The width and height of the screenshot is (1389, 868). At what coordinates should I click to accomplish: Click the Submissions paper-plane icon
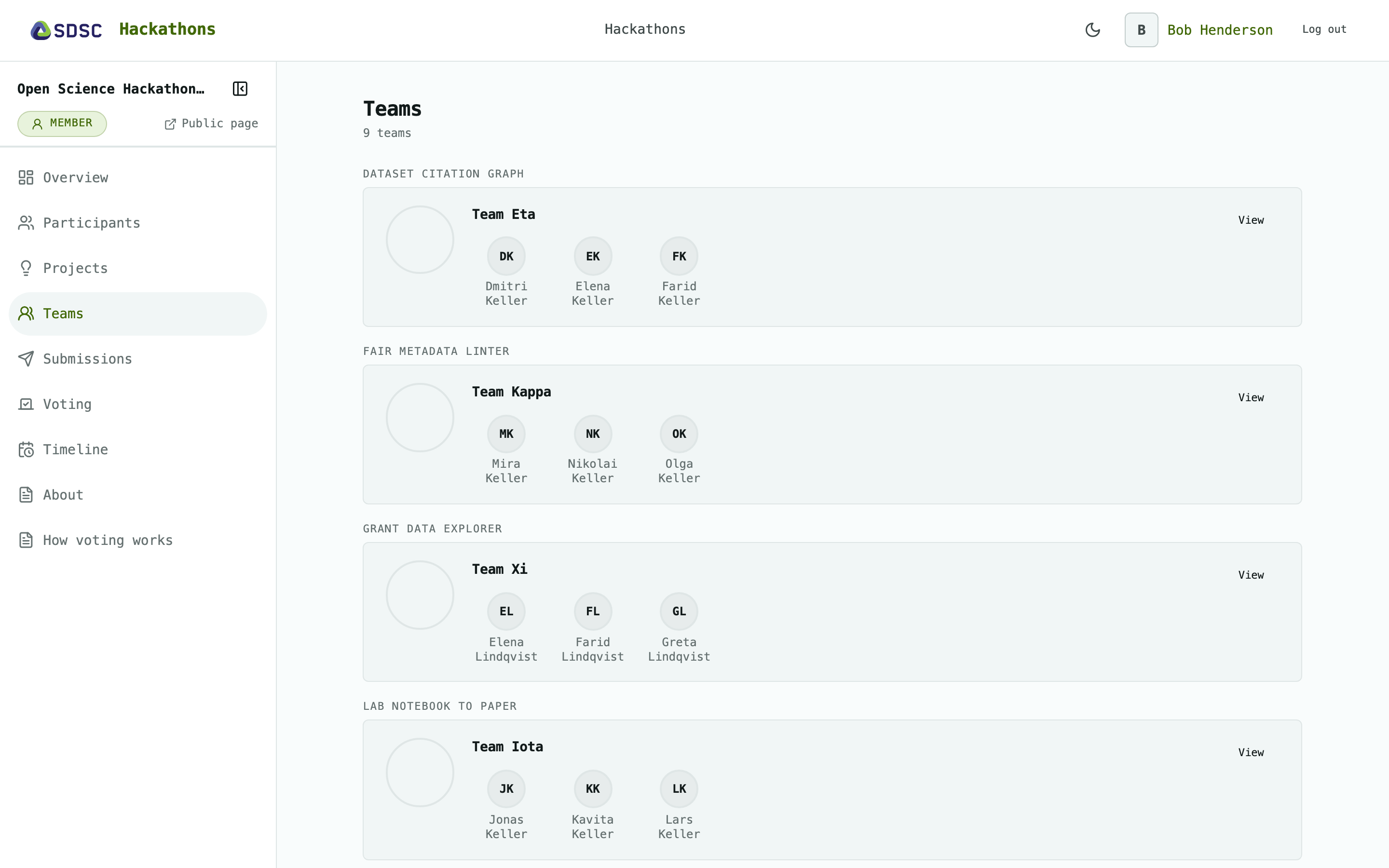26,359
